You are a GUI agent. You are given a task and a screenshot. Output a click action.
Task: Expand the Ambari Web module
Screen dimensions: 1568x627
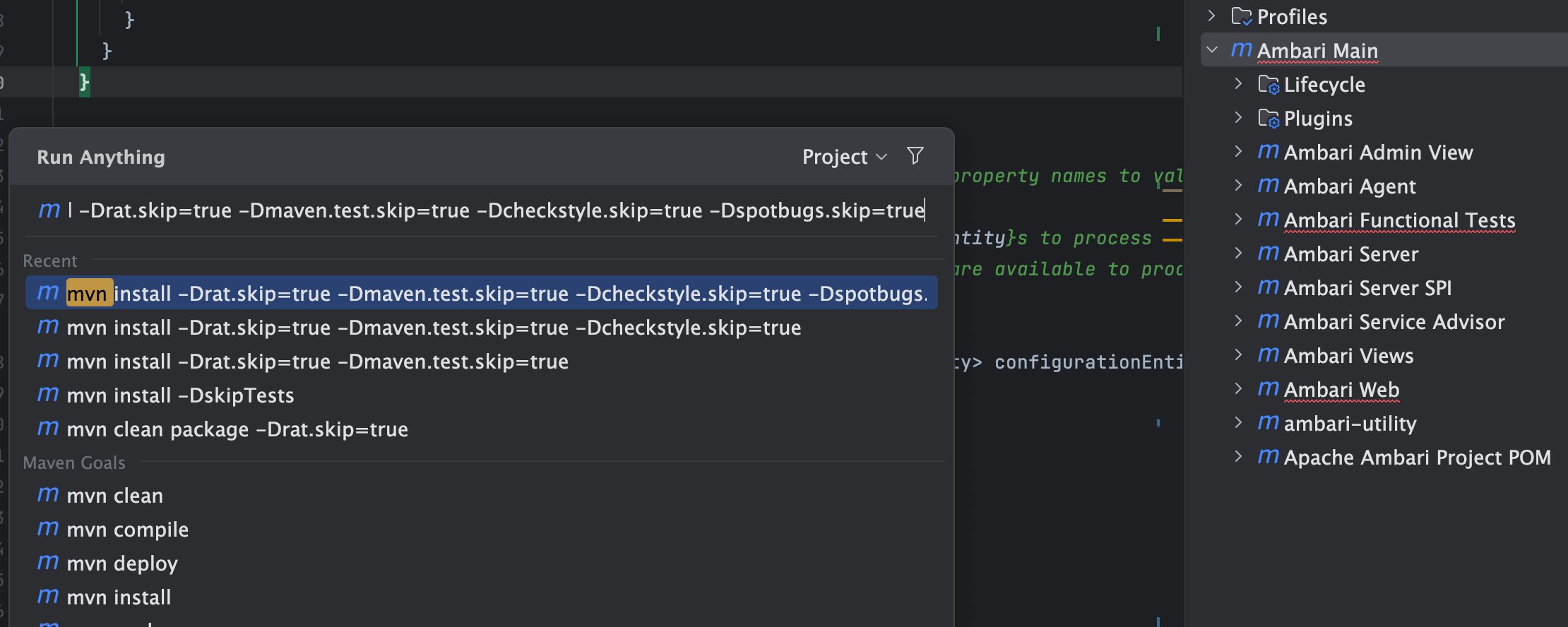click(x=1238, y=388)
